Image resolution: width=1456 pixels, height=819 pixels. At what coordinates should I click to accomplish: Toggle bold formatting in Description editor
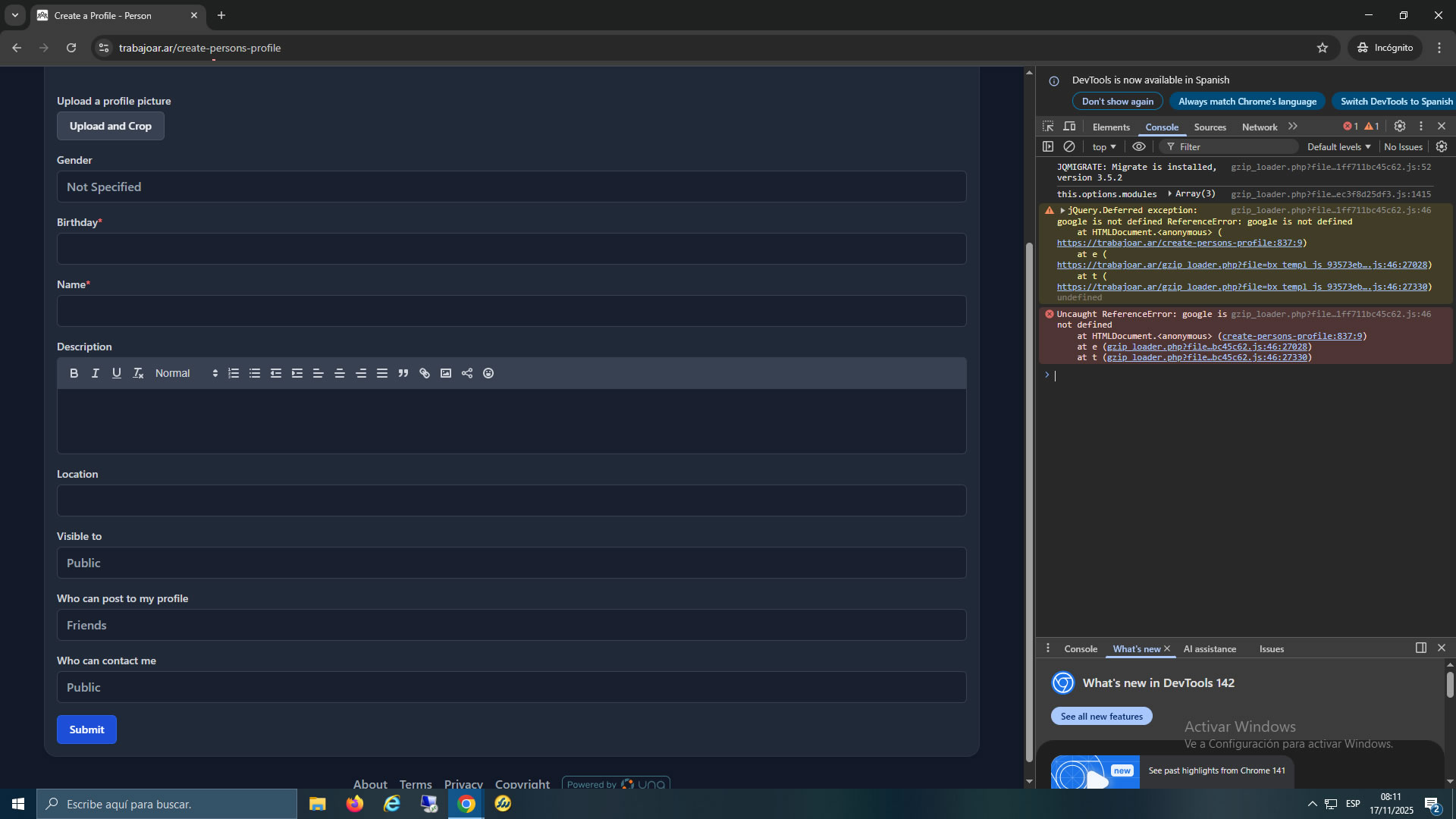74,373
